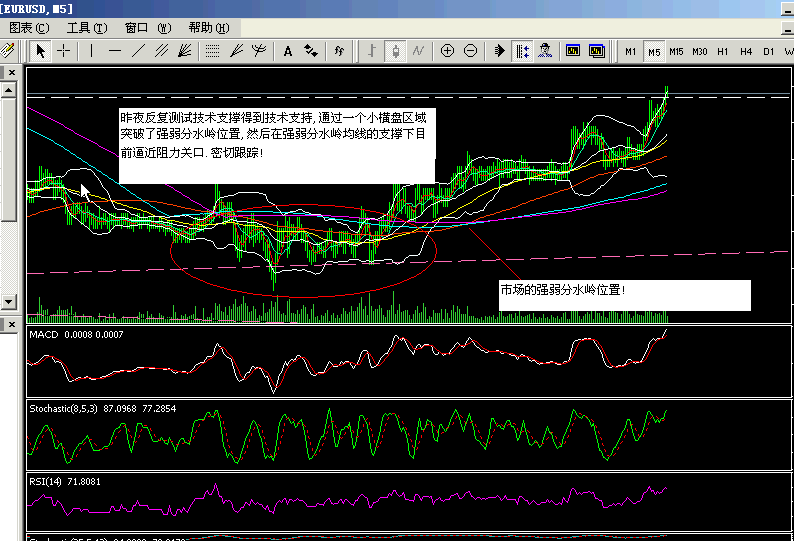Image resolution: width=794 pixels, height=541 pixels.
Task: Switch to bar chart display
Action: pos(372,51)
